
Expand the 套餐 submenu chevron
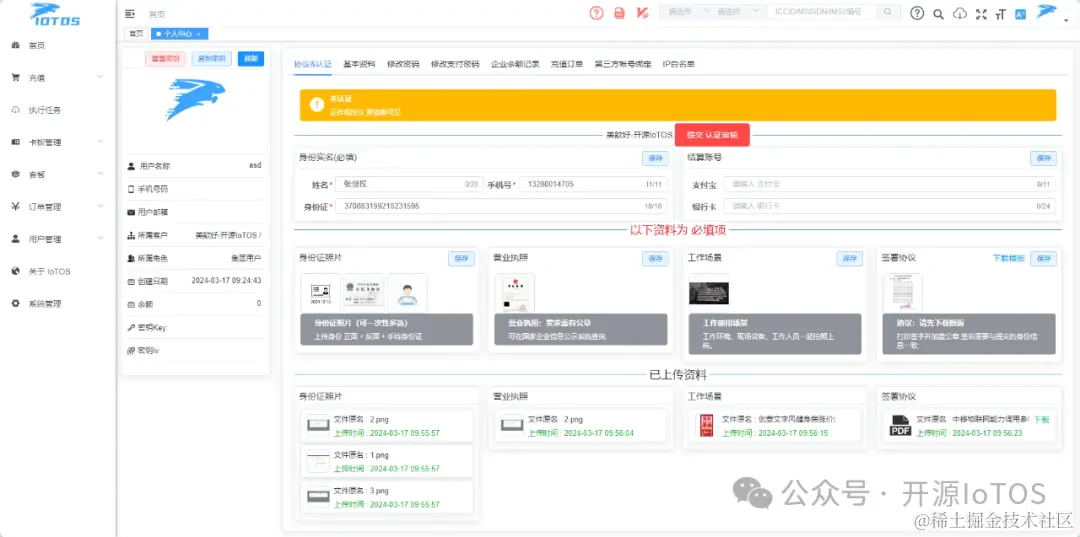pos(101,173)
